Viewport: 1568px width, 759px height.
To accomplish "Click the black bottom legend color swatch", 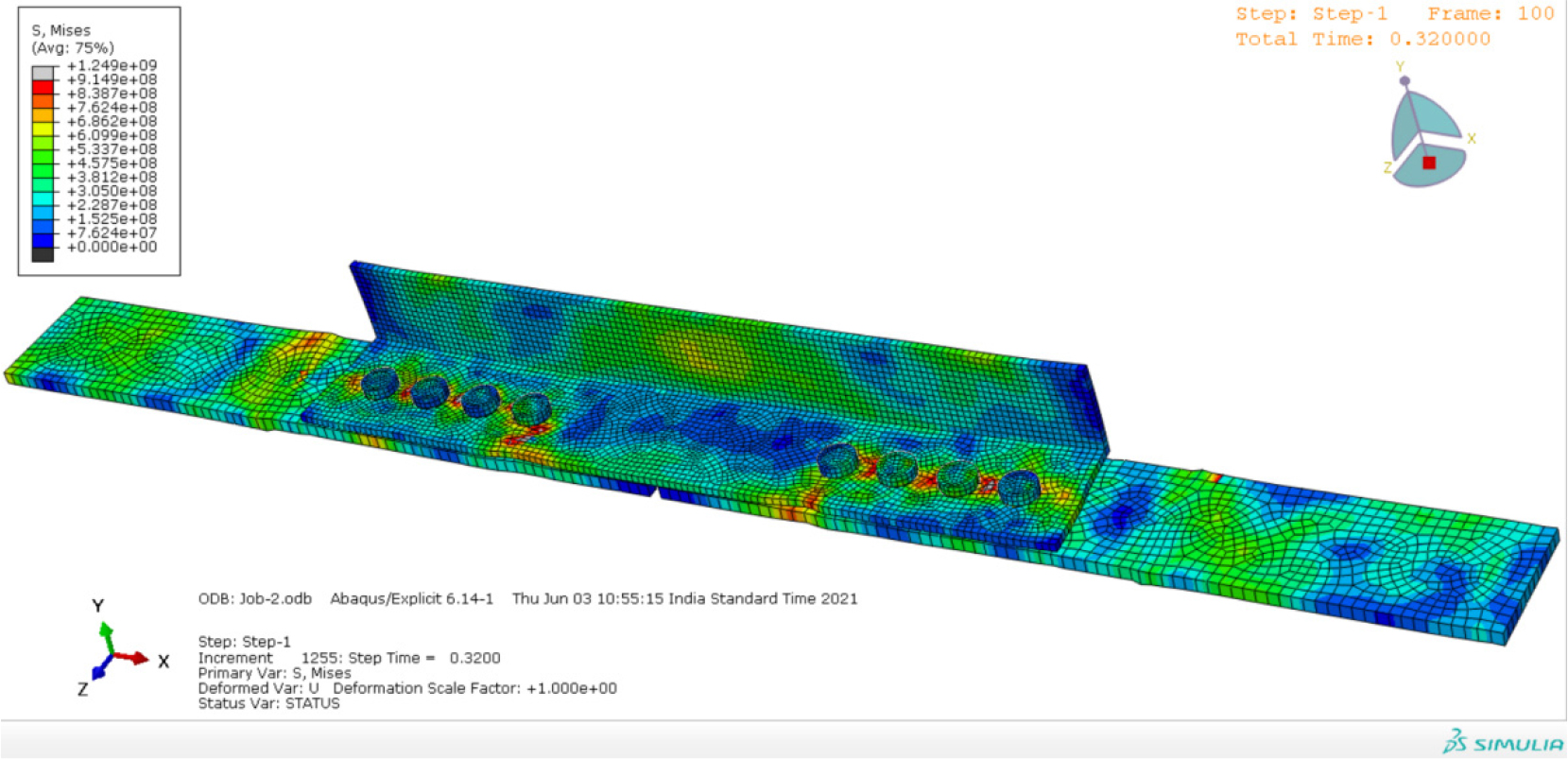I will click(43, 254).
